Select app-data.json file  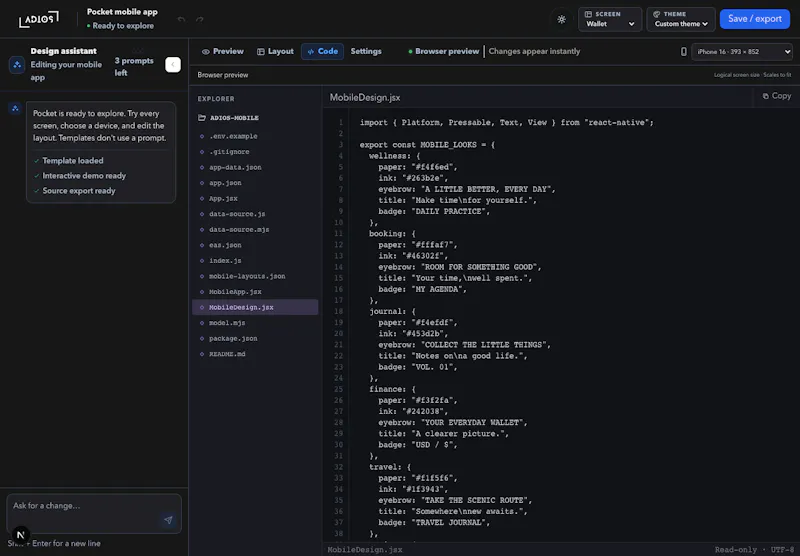pos(255,167)
